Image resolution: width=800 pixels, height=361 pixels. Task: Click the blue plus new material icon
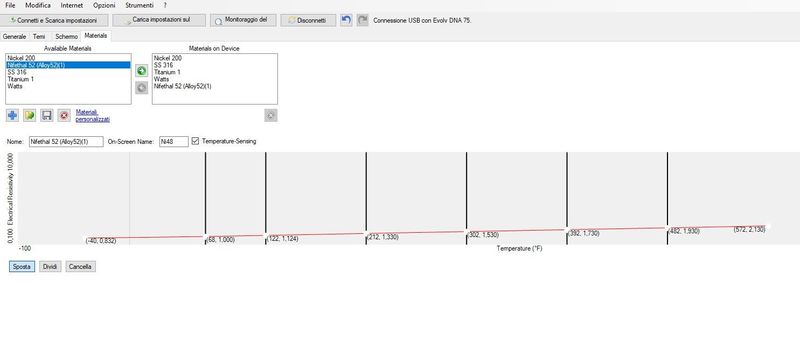coord(12,115)
